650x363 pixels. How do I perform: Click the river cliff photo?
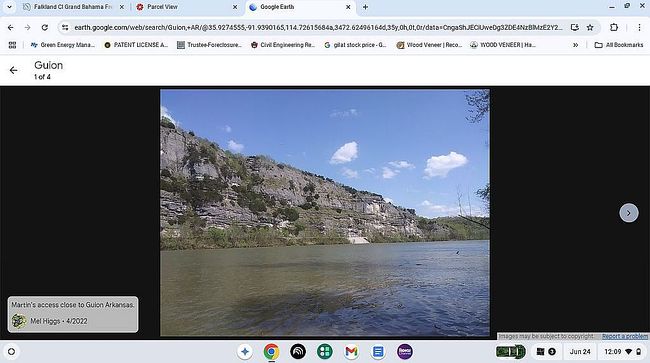point(325,213)
